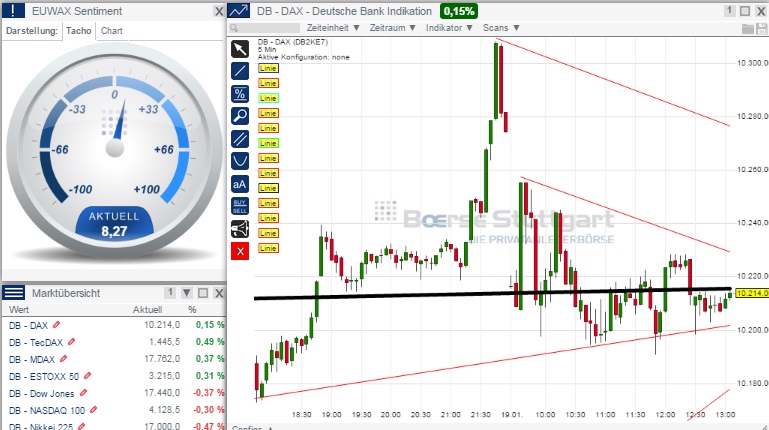
Task: Click the green-bordered Linie label
Action: coord(268,143)
